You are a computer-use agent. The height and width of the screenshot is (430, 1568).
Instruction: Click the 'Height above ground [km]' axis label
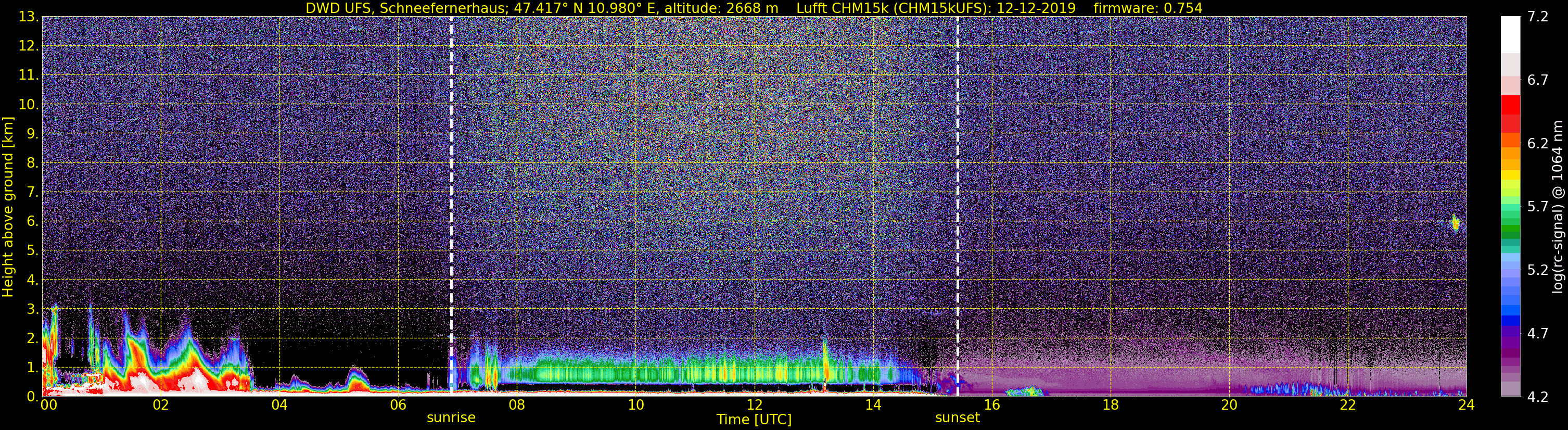[x=8, y=207]
